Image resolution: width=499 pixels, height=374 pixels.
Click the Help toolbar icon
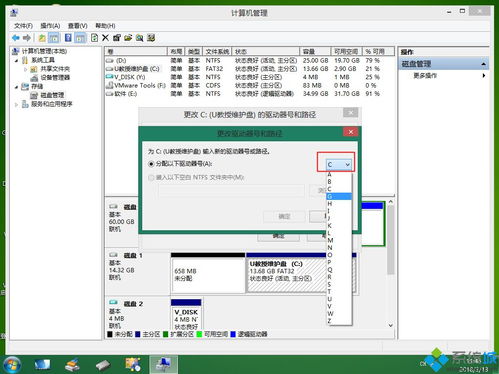coord(68,38)
